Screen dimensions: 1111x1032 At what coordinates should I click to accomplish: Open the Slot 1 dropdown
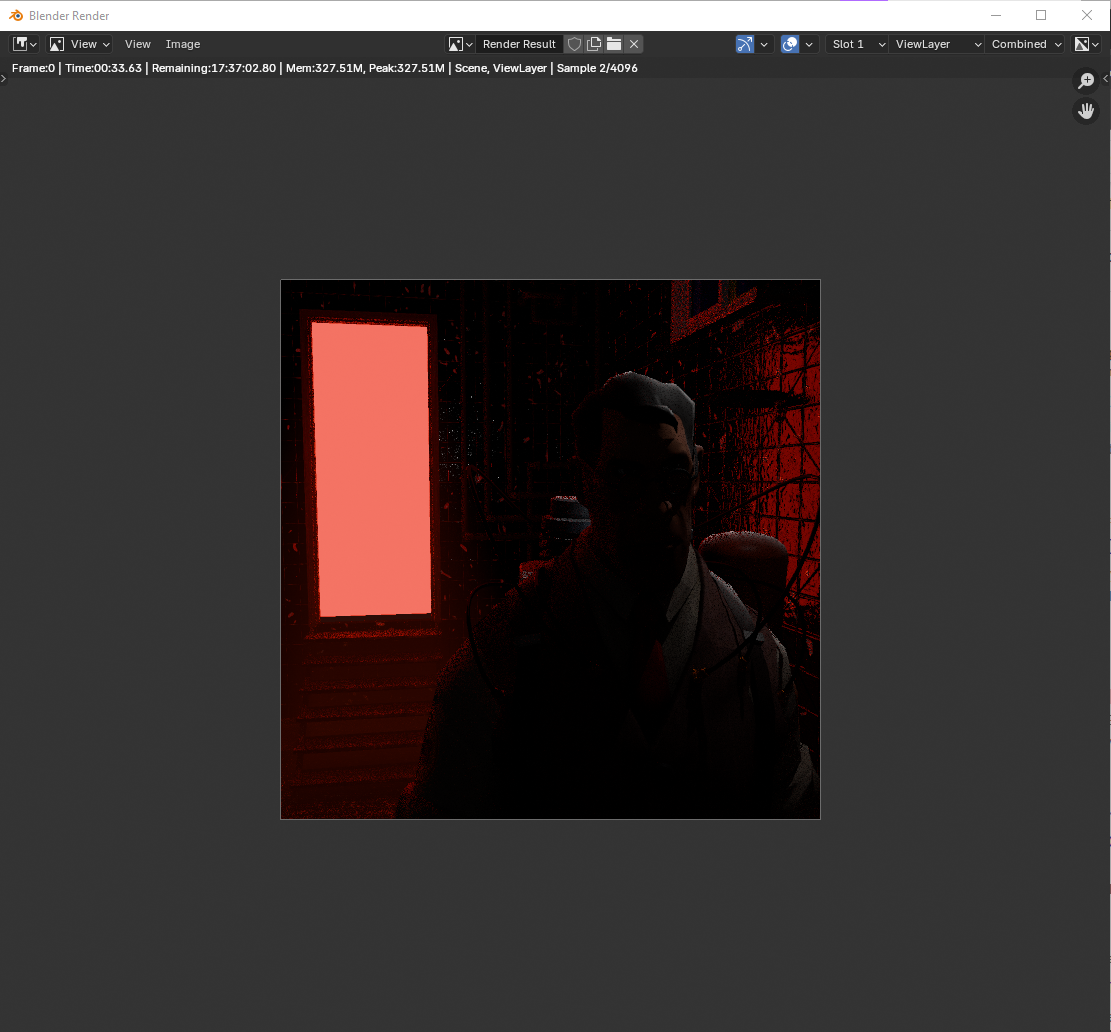855,44
